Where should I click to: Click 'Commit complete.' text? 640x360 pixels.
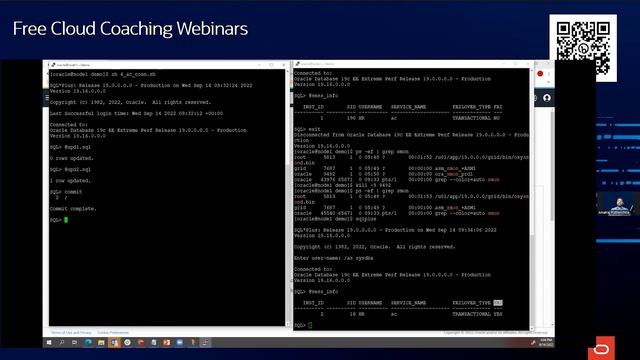pyautogui.click(x=73, y=209)
